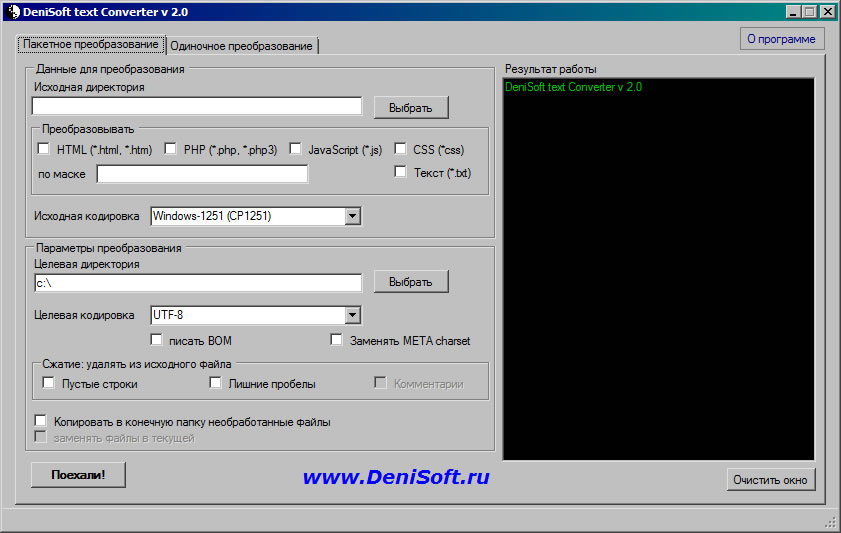
Task: Open the О программе dialog
Action: click(x=781, y=39)
